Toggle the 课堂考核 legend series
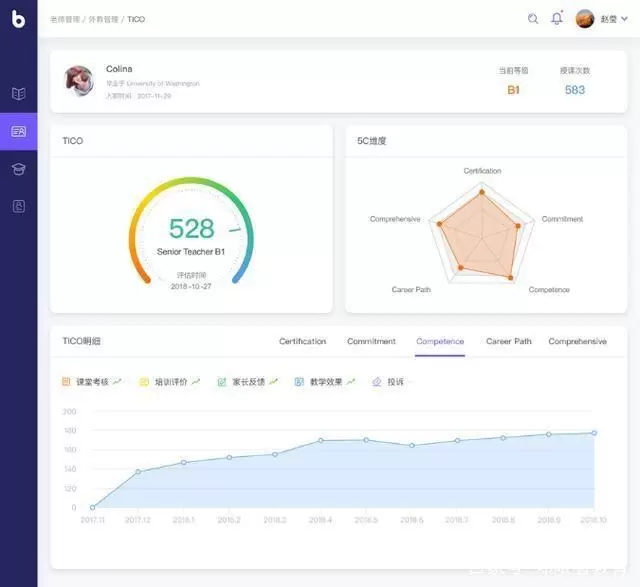This screenshot has width=640, height=587. point(91,382)
